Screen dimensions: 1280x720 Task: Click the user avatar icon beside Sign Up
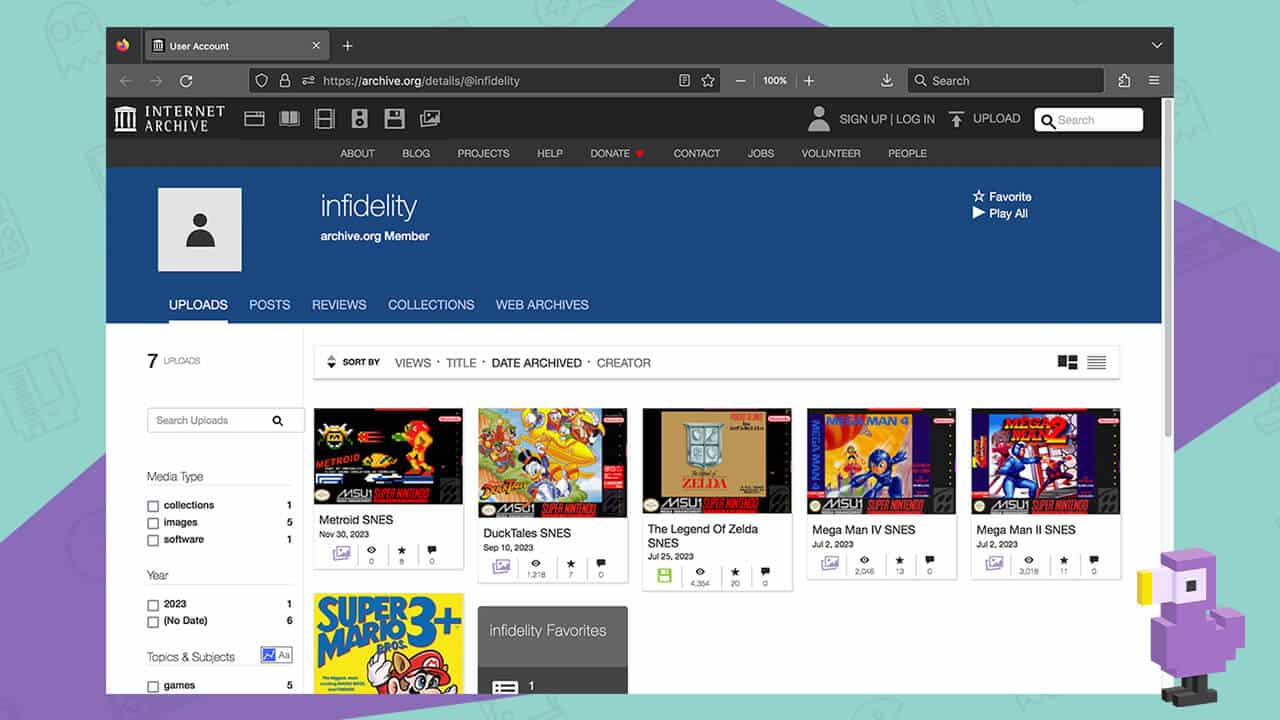(819, 119)
